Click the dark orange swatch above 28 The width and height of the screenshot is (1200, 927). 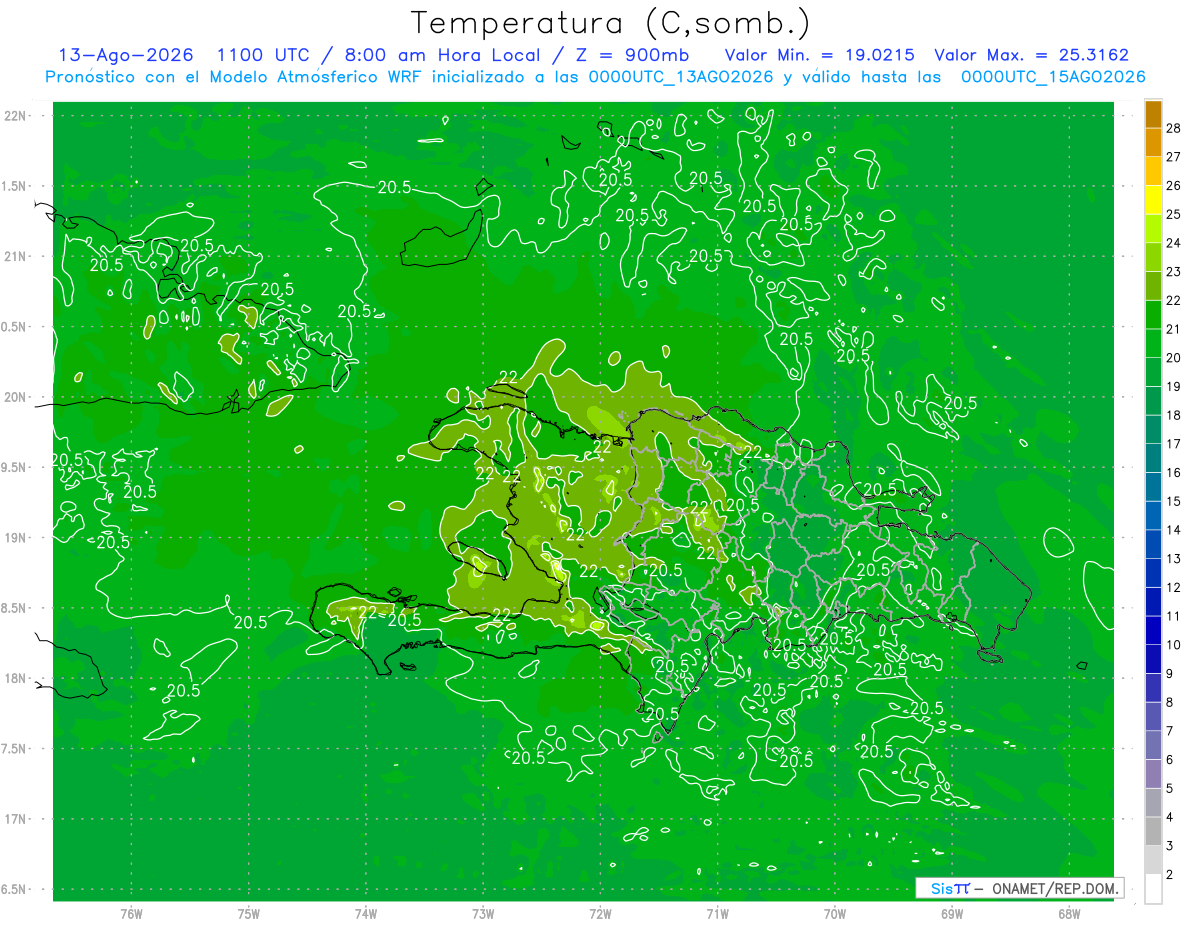(1153, 114)
